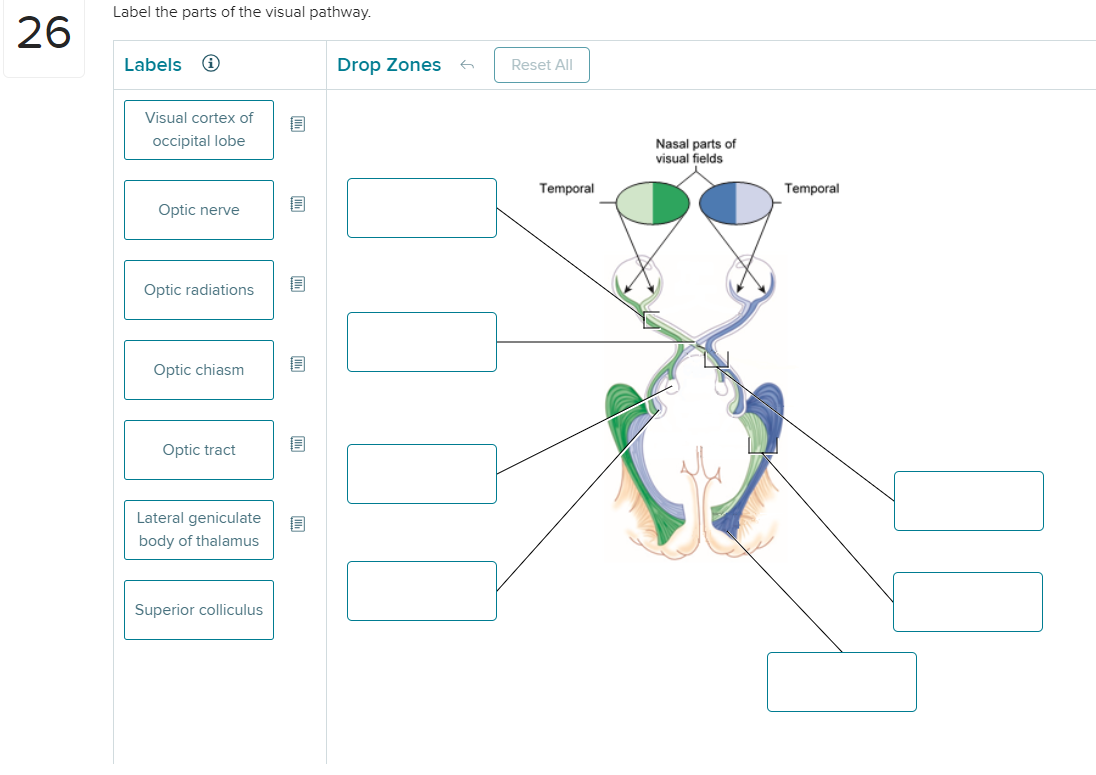Select the Optic radiations label chip
Image resolution: width=1096 pixels, height=775 pixels.
(198, 290)
